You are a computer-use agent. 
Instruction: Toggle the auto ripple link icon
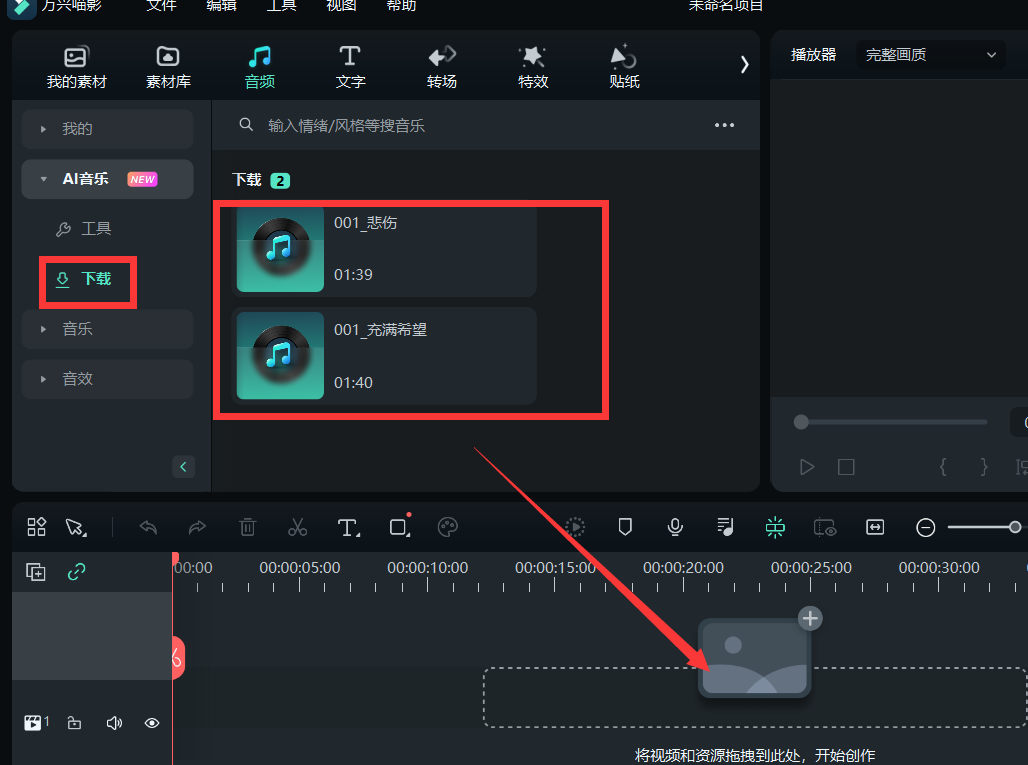[x=77, y=572]
